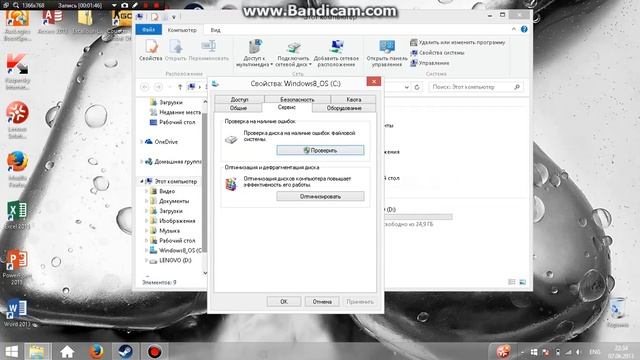Click the navigation pane scrollbar
The width and height of the screenshot is (640, 360).
tap(205, 184)
